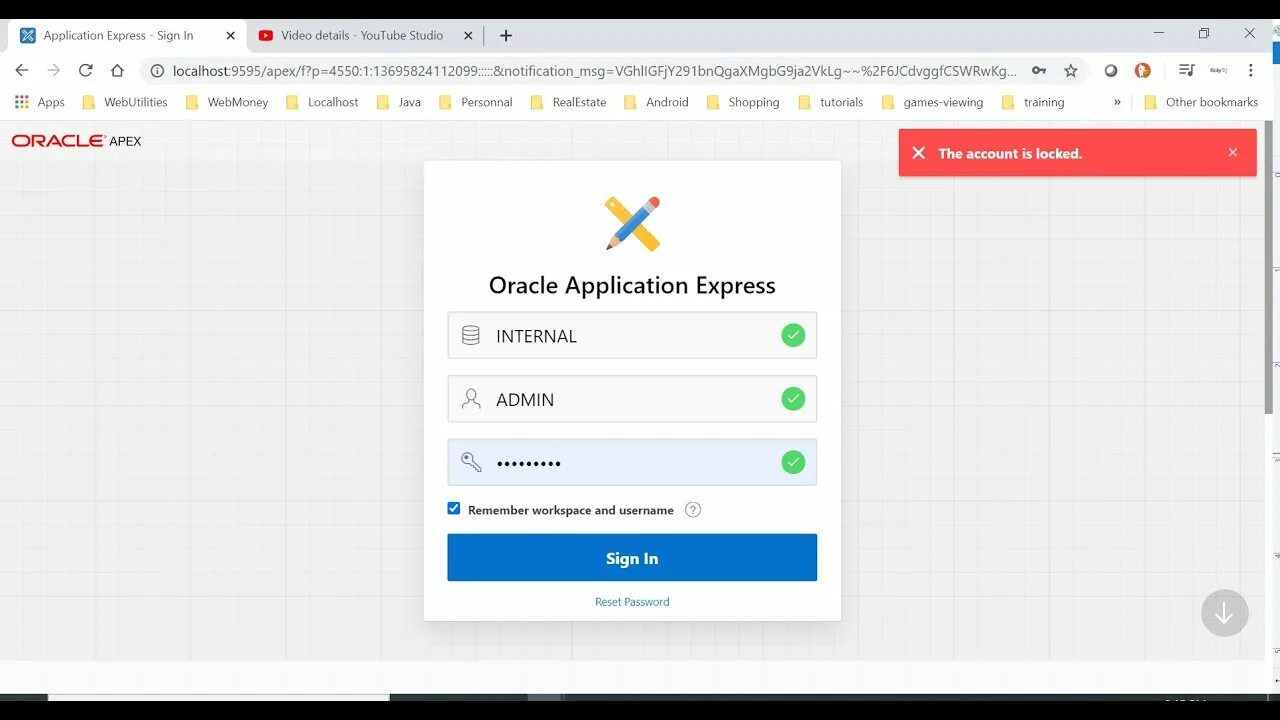This screenshot has height=720, width=1280.
Task: Click the round down-arrow scroll button
Action: pyautogui.click(x=1224, y=613)
